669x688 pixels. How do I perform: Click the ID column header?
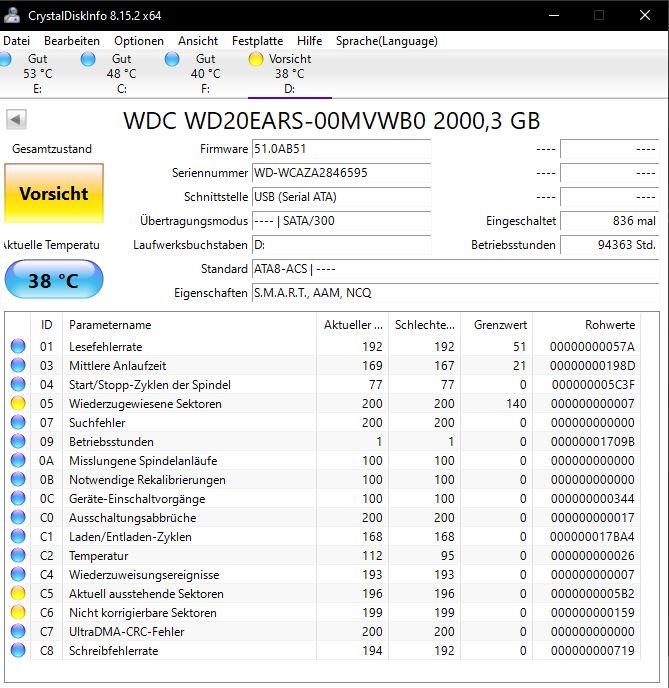(x=47, y=325)
